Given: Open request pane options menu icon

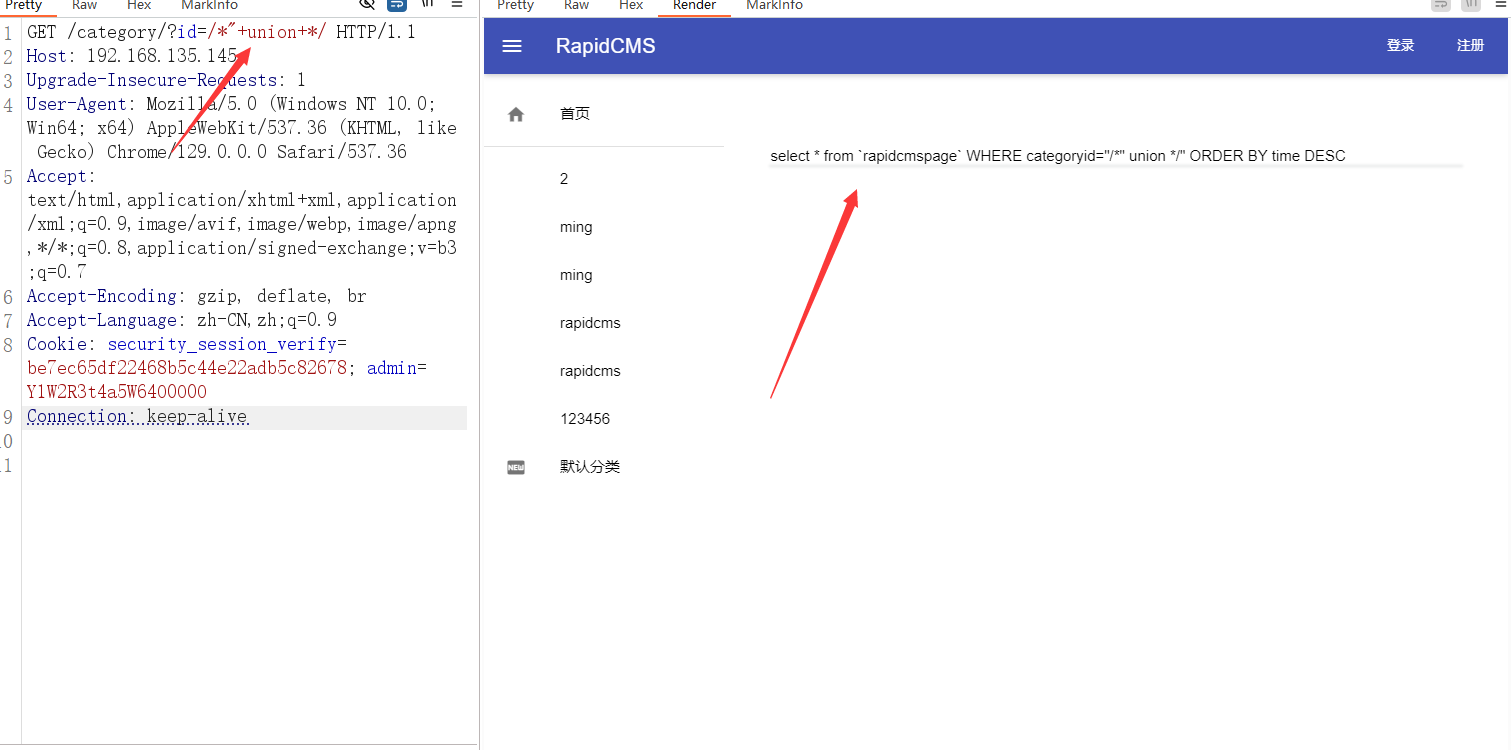Looking at the screenshot, I should [x=457, y=4].
